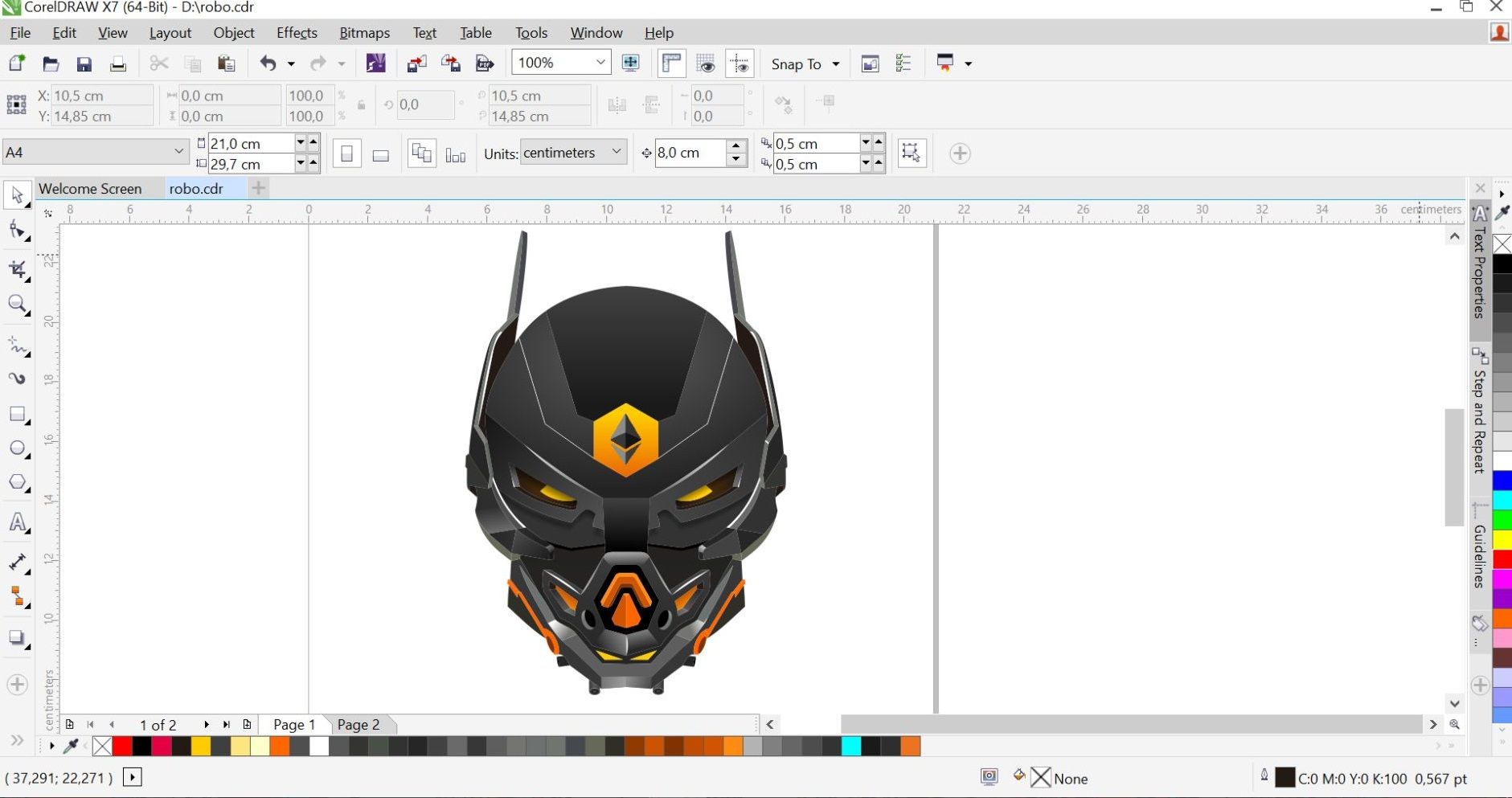Toggle Show rulers button
This screenshot has width=1512, height=798.
tap(671, 63)
